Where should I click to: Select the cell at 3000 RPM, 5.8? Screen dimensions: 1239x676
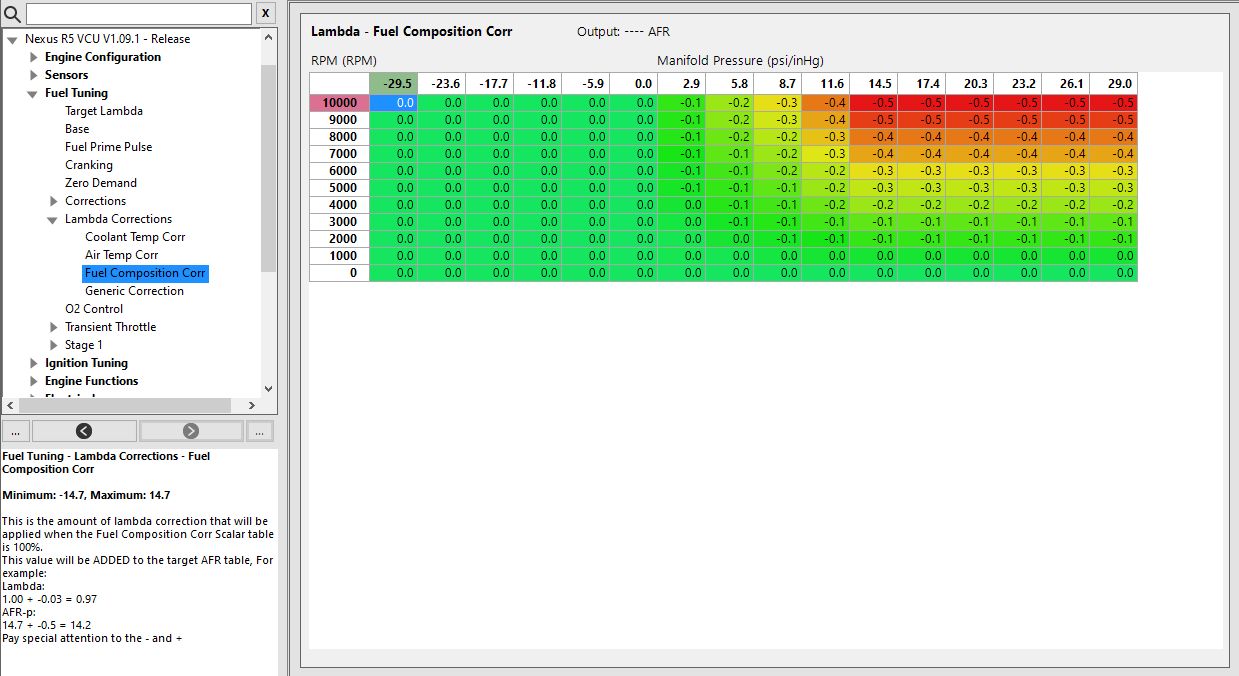coord(729,222)
